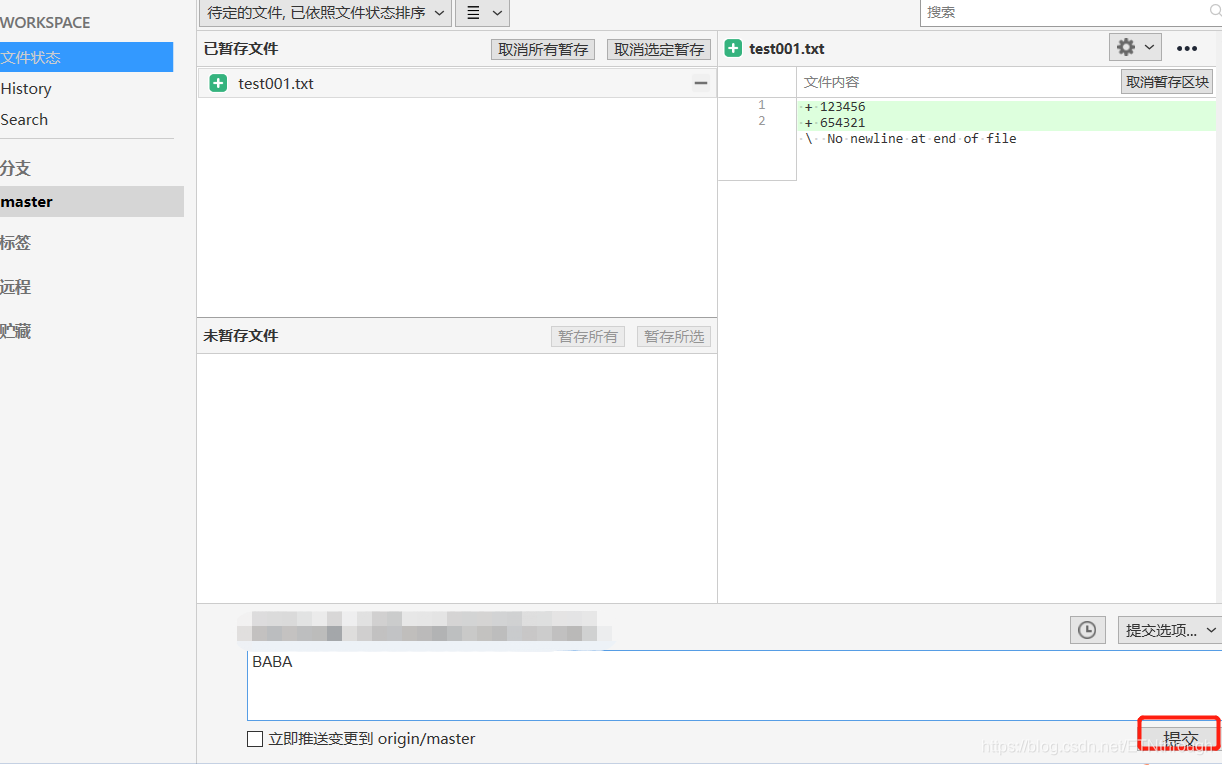Click the green added icon beside staged test001.txt
Image resolution: width=1222 pixels, height=765 pixels.
[218, 83]
